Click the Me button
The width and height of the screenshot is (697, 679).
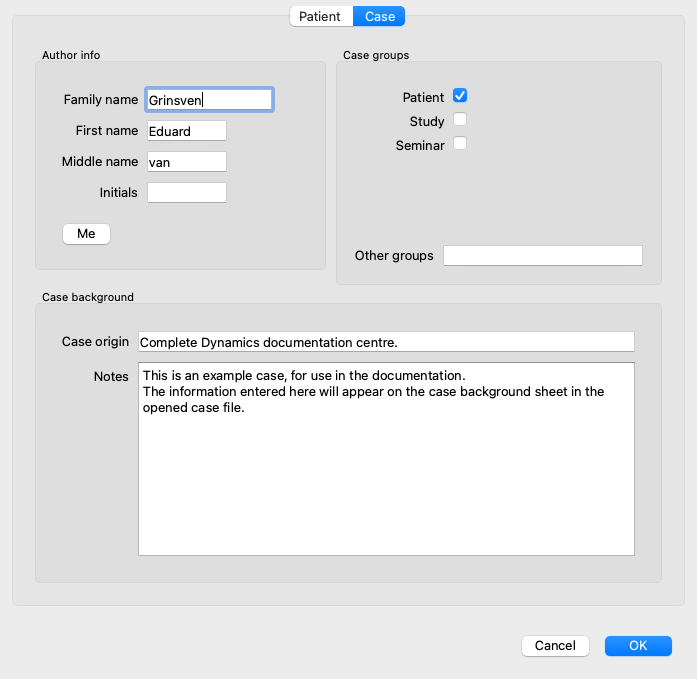click(x=86, y=234)
